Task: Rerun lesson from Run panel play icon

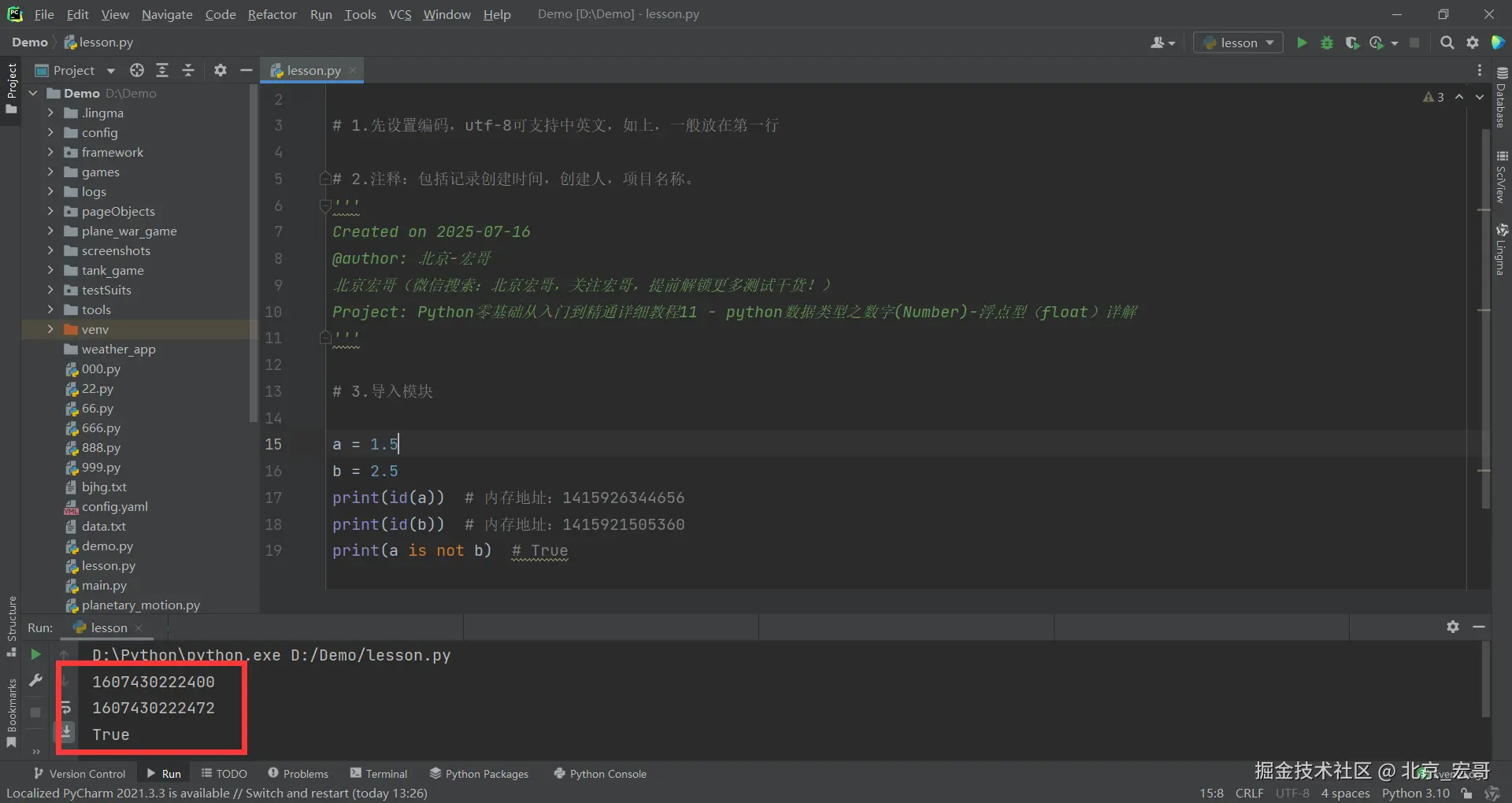Action: point(35,654)
